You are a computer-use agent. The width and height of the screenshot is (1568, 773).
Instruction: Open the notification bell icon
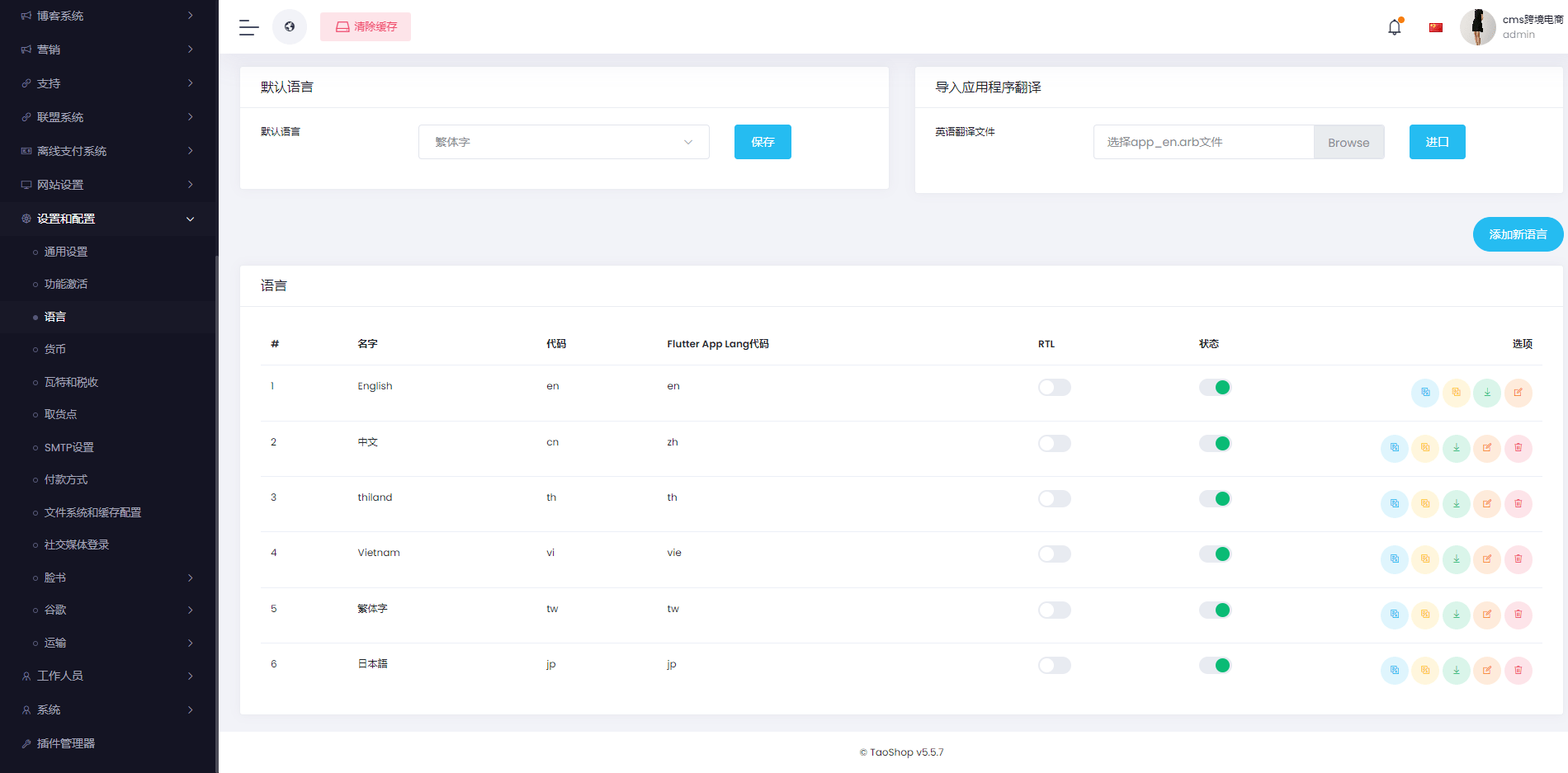coord(1395,26)
